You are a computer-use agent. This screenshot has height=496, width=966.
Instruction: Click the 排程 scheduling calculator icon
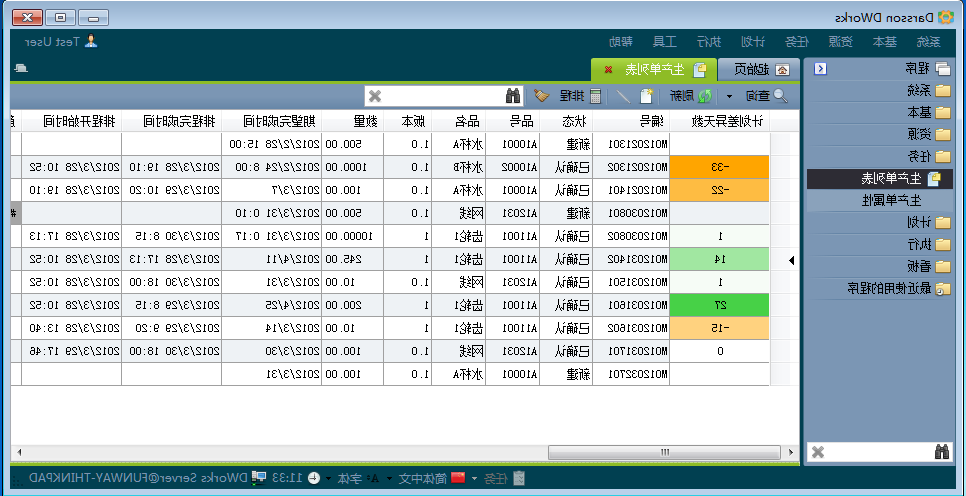point(596,96)
